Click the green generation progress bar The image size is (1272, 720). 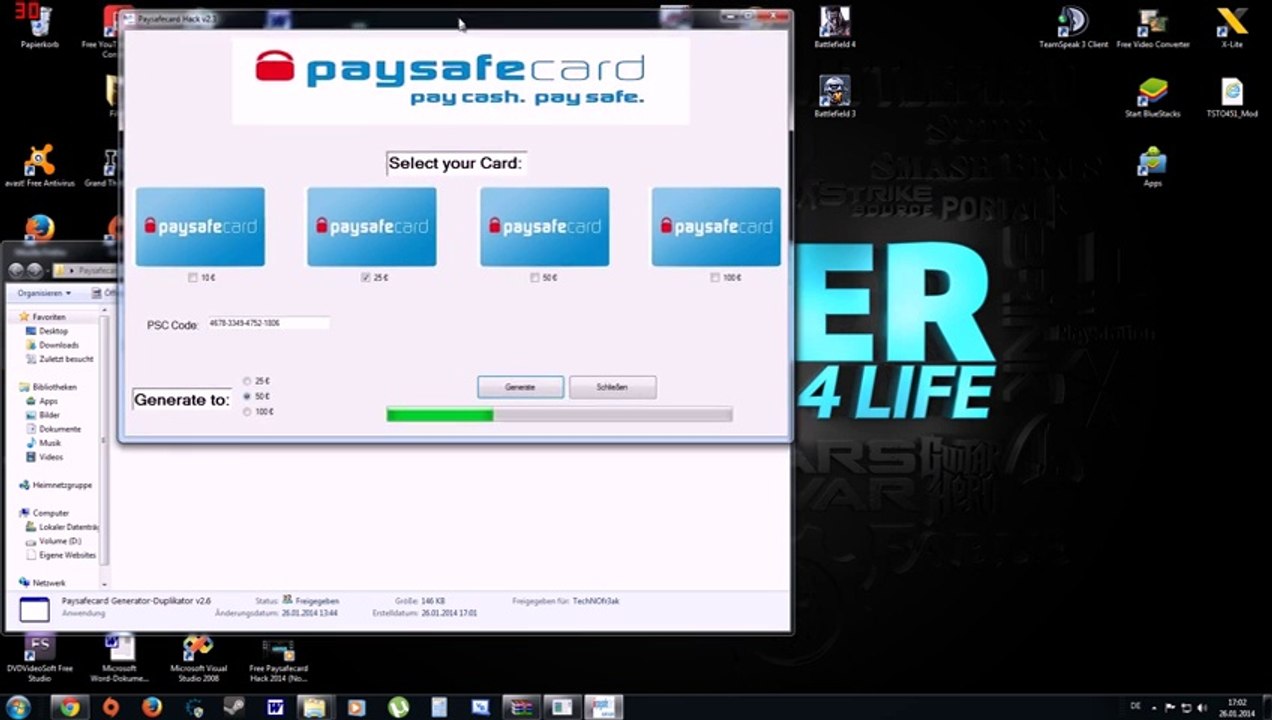coord(559,414)
